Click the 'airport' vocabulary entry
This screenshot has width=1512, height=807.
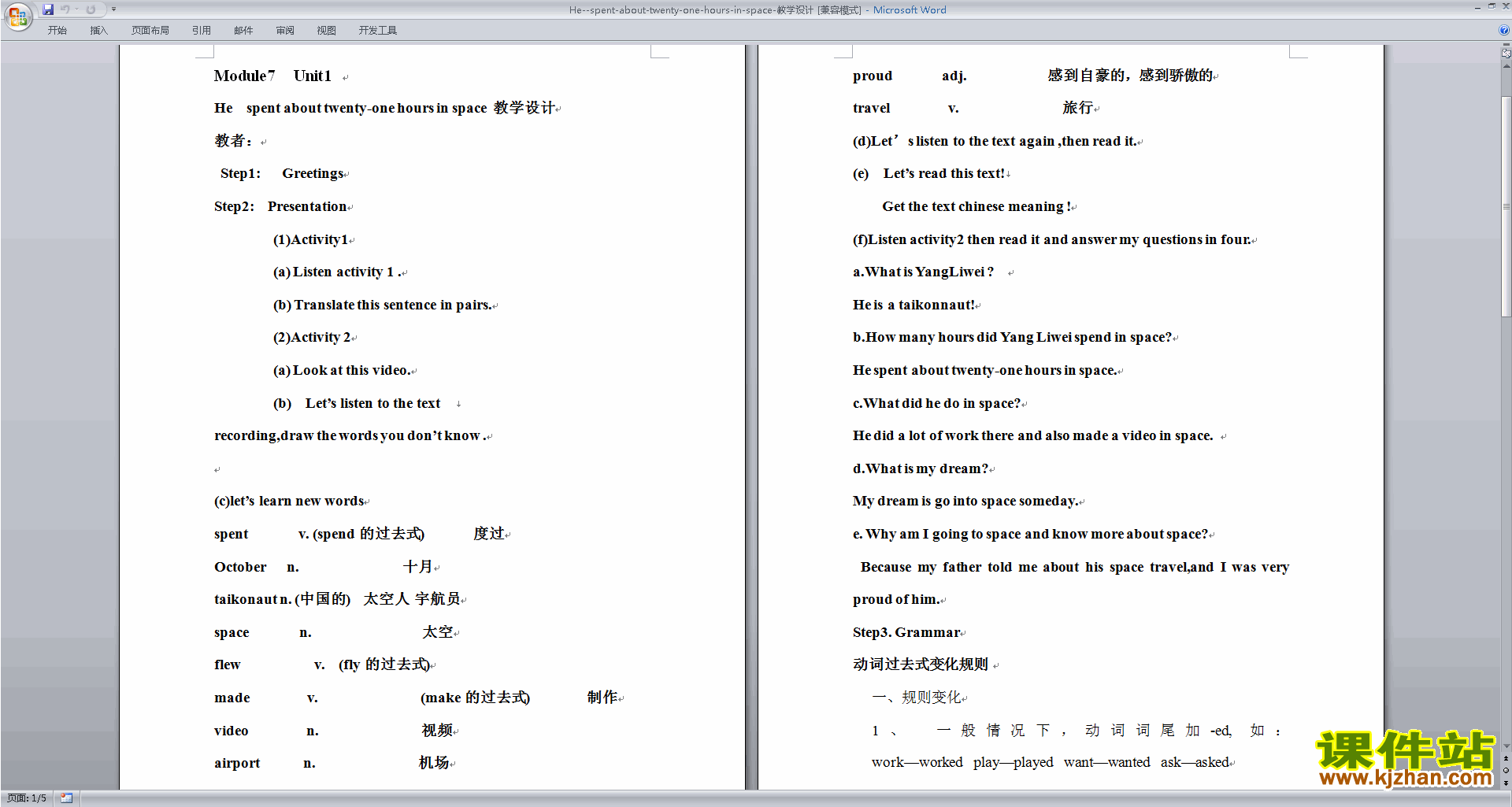coord(237,763)
